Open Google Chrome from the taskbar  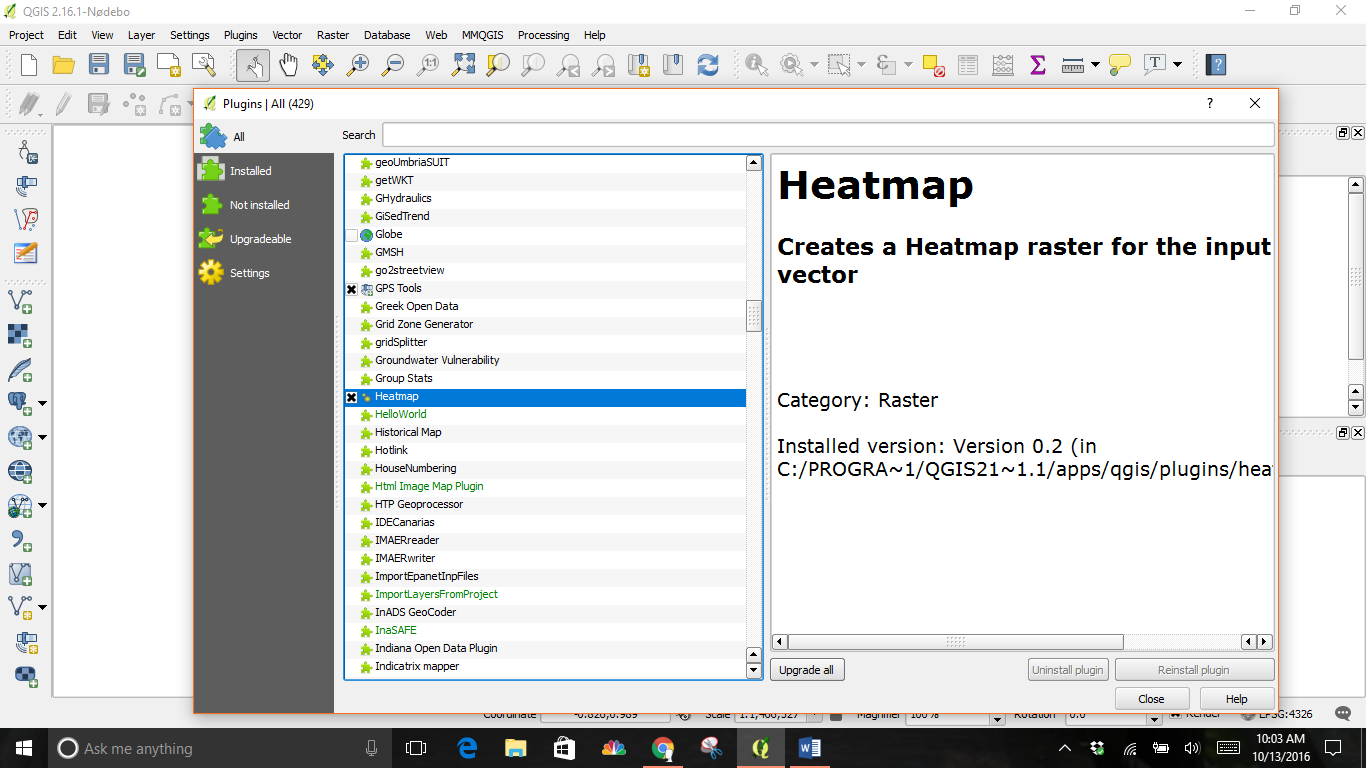click(663, 747)
